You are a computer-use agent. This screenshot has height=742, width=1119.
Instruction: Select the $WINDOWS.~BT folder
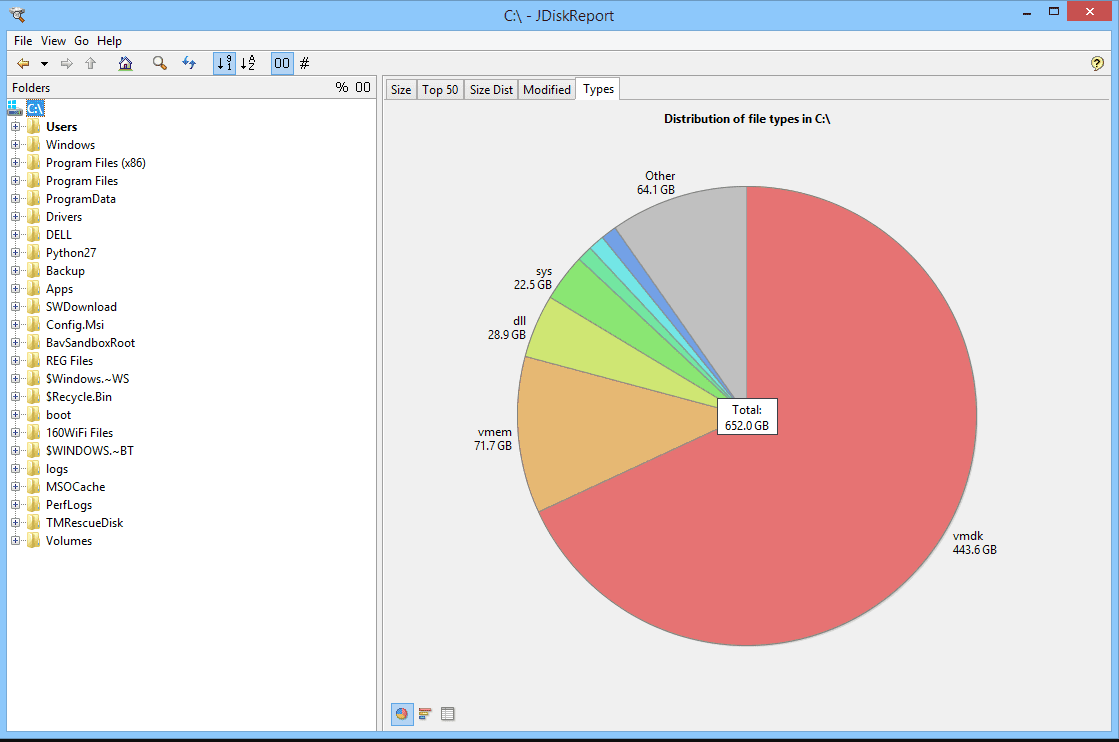coord(89,451)
